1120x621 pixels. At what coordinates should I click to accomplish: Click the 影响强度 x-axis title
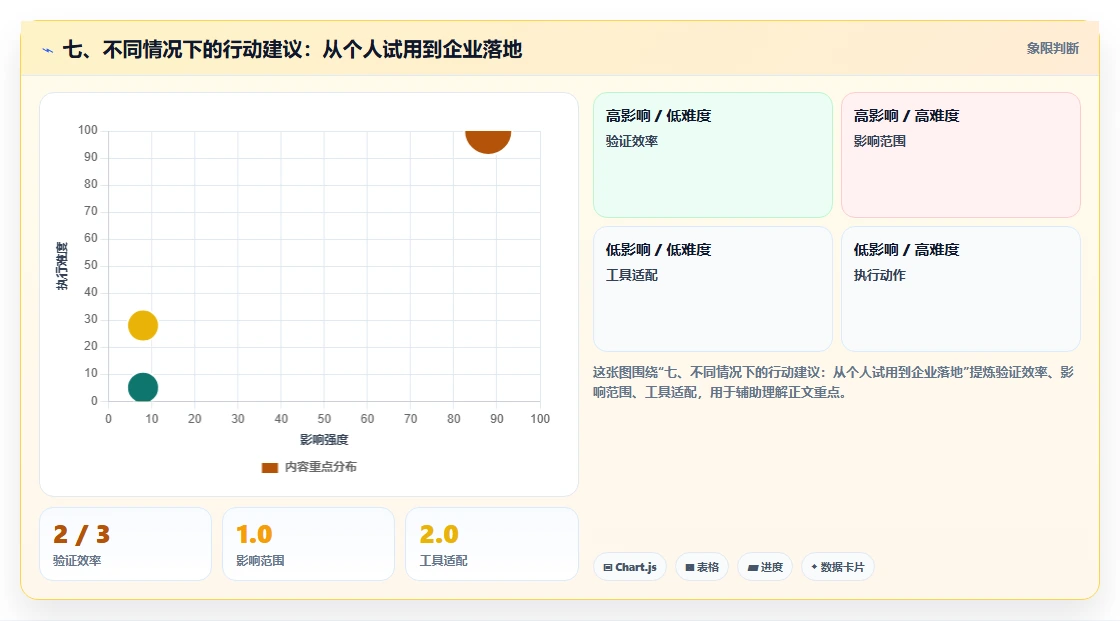pos(324,439)
